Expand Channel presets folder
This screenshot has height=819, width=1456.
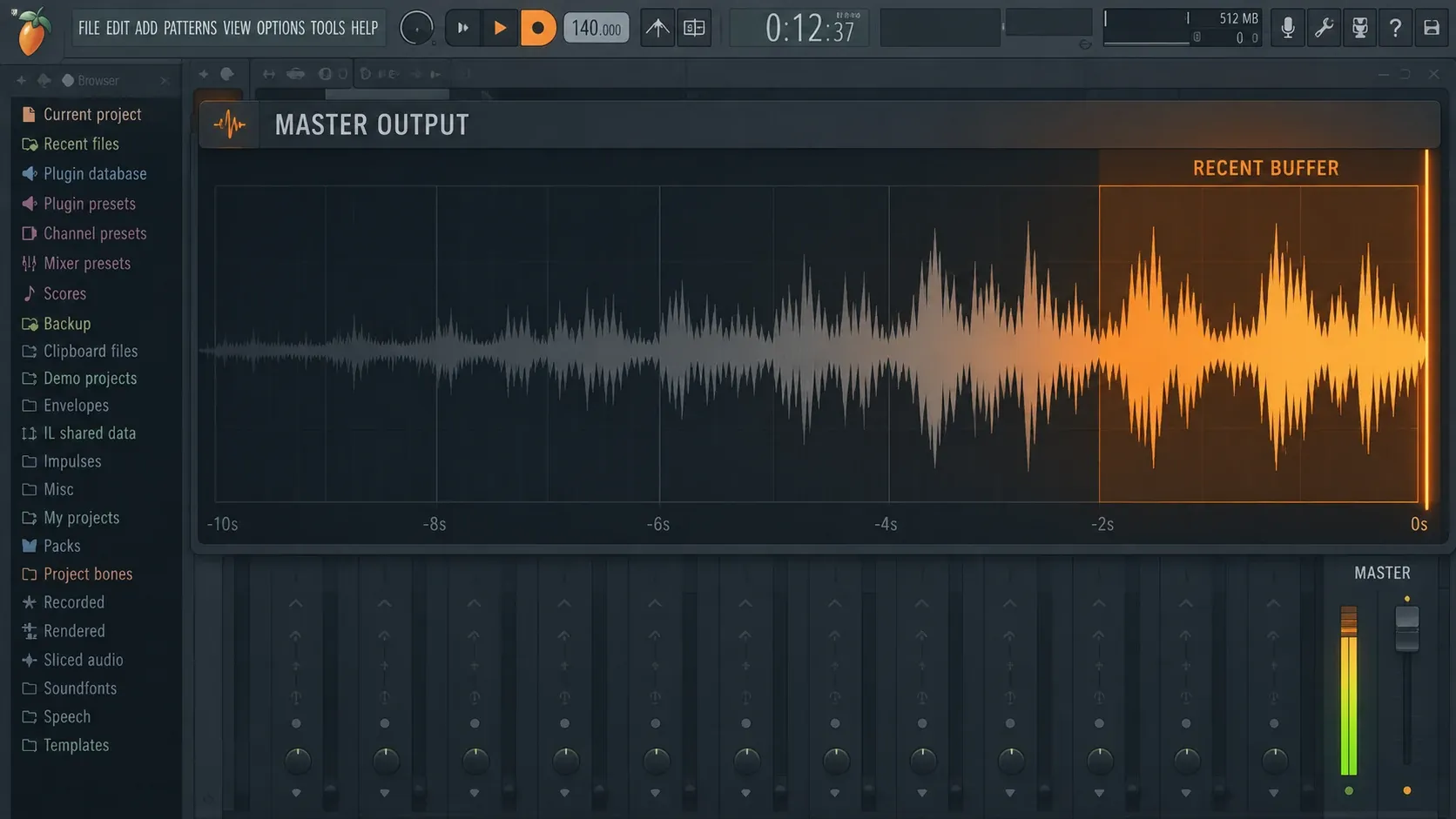84,233
